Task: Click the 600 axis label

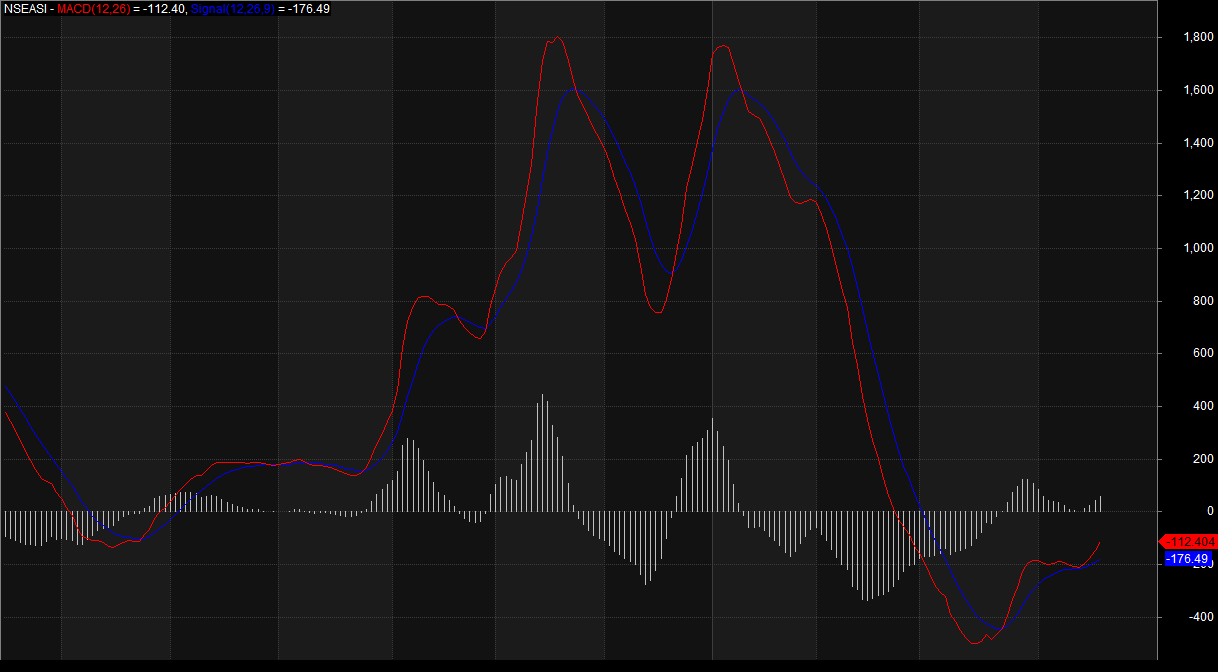Action: pos(1194,353)
